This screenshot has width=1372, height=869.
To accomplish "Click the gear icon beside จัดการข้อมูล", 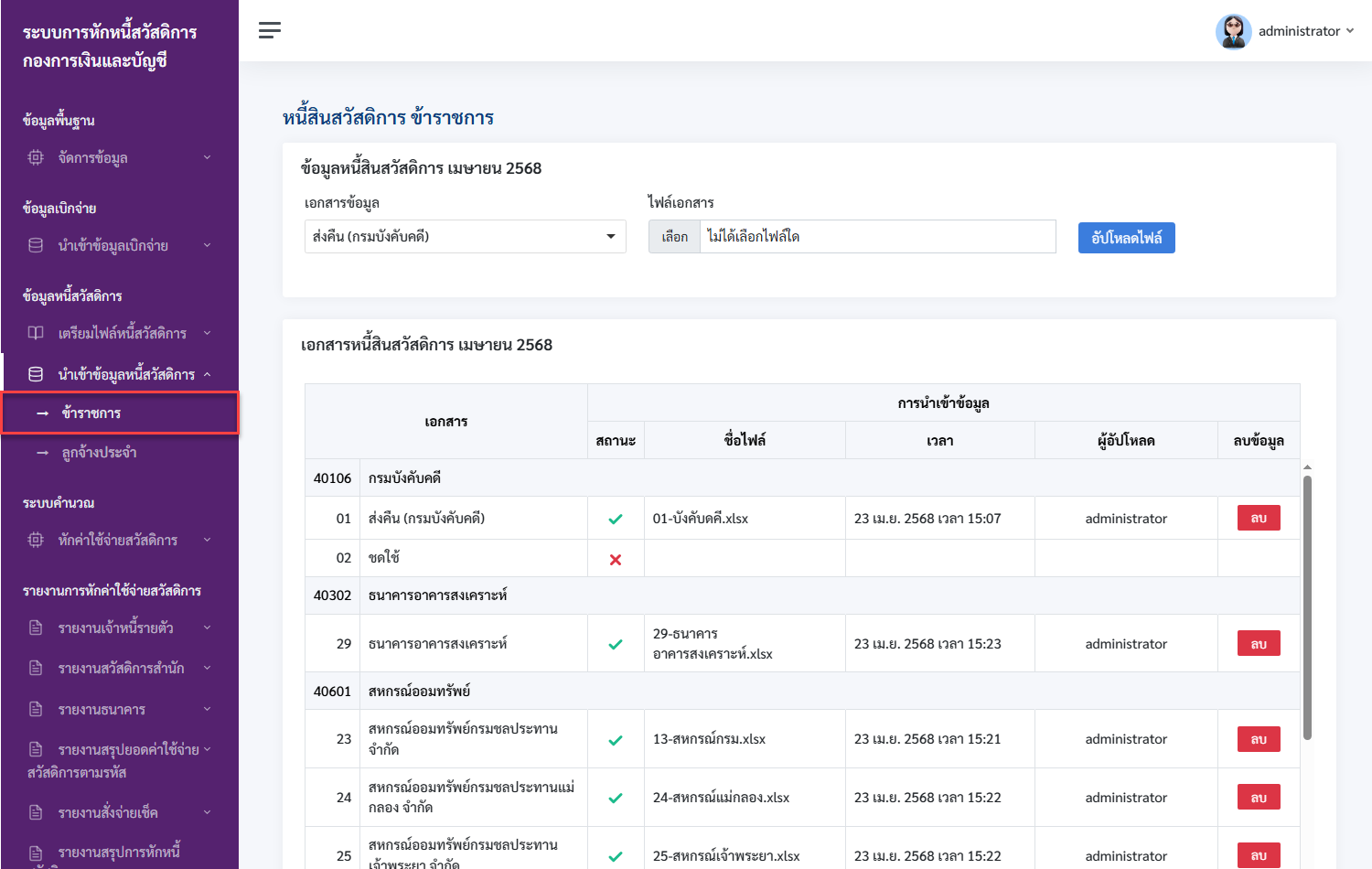I will tap(36, 157).
